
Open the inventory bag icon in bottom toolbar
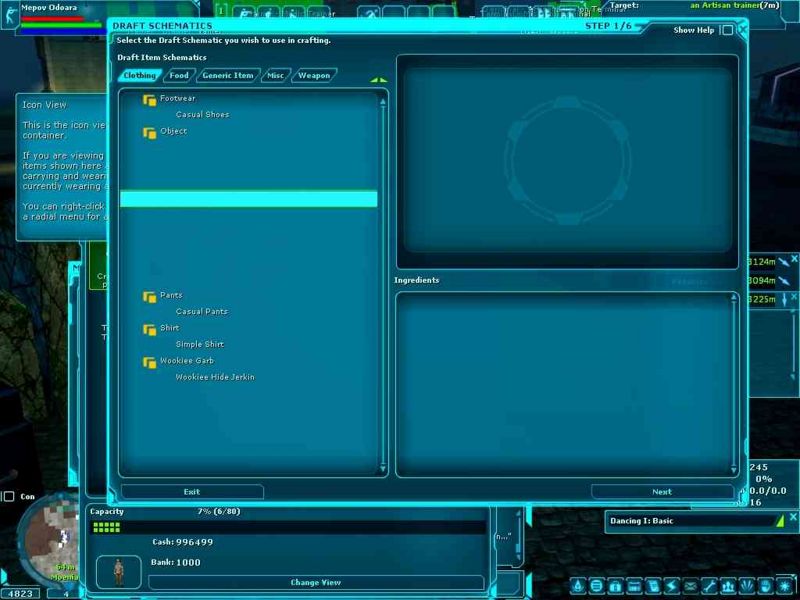pyautogui.click(x=615, y=586)
